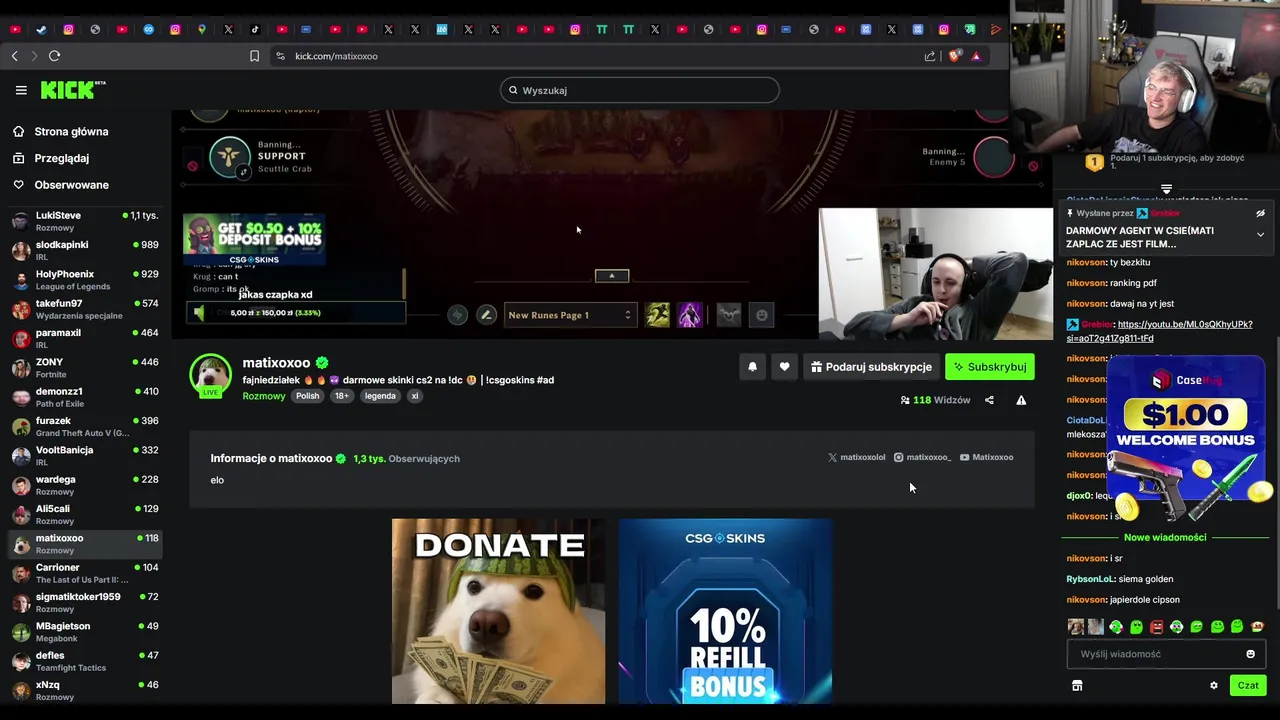Open demonzz1 channel in sidebar

(x=85, y=397)
